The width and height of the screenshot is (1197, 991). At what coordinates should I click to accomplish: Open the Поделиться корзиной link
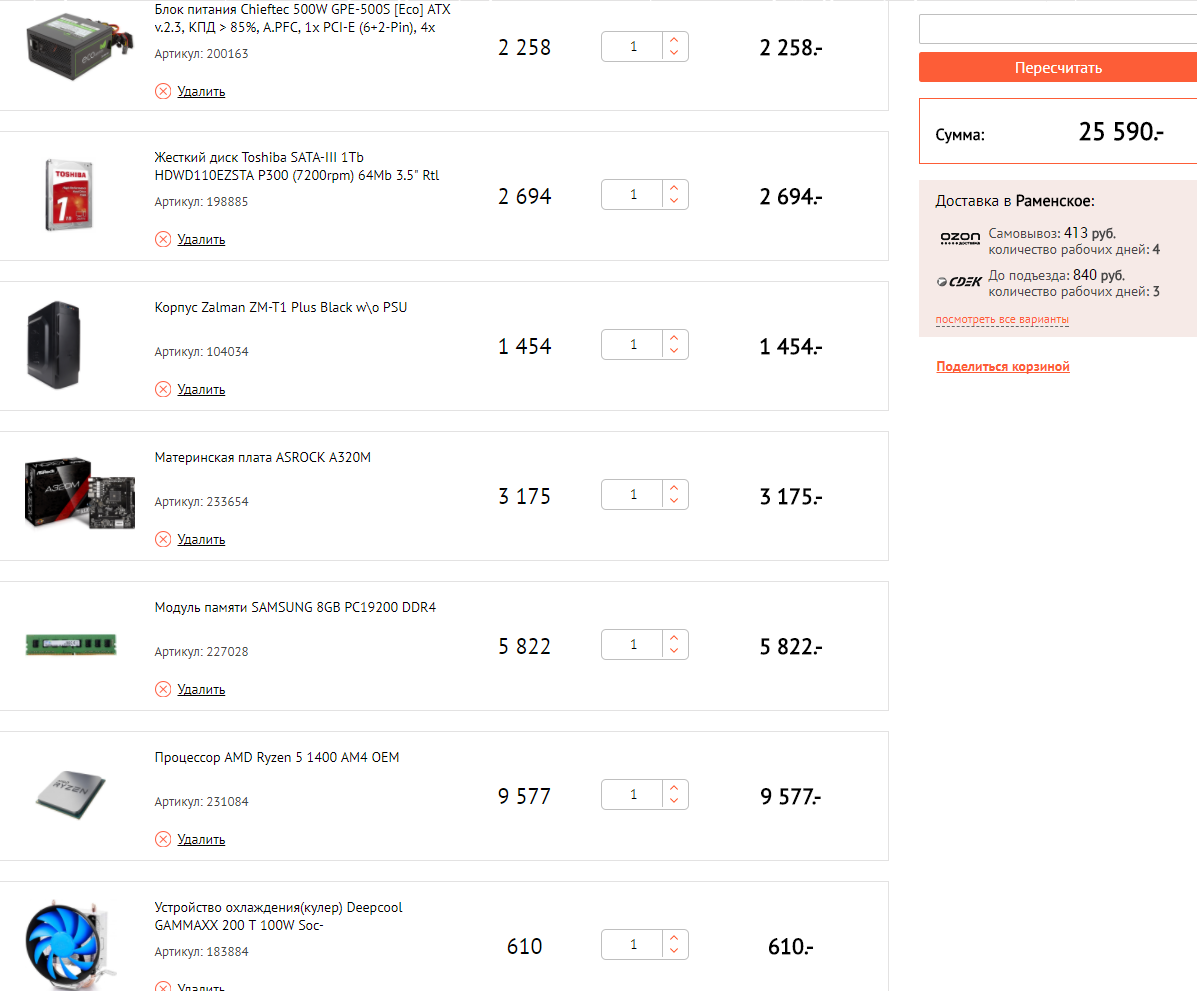click(x=1002, y=367)
